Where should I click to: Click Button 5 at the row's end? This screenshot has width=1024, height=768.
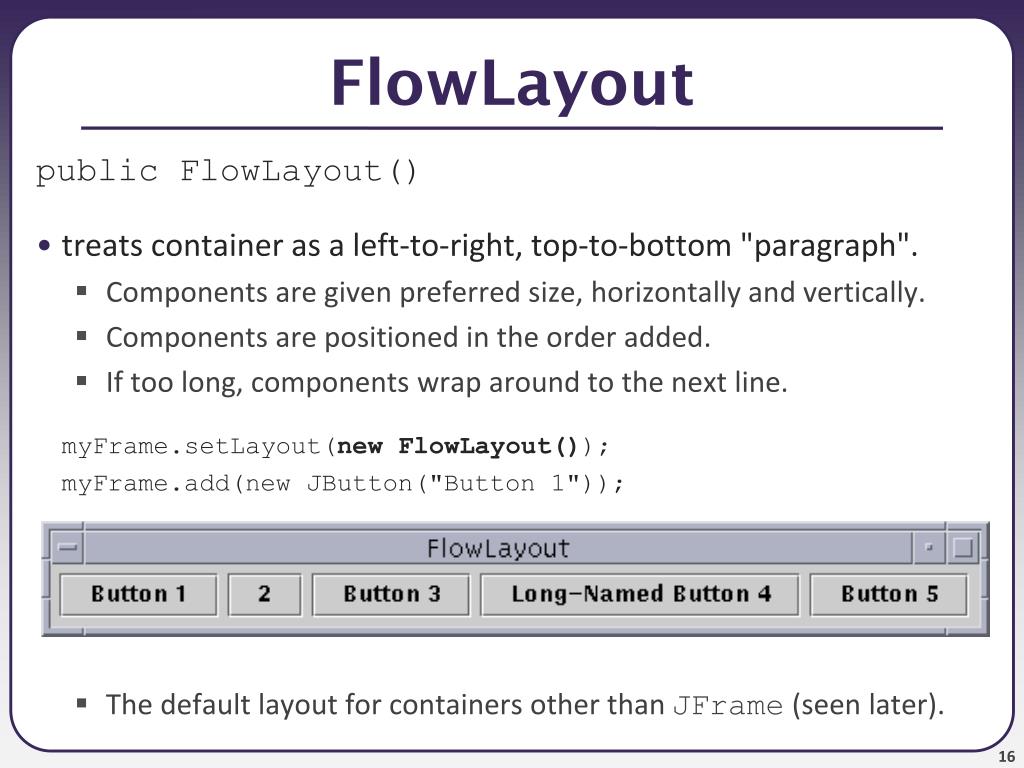pos(889,594)
